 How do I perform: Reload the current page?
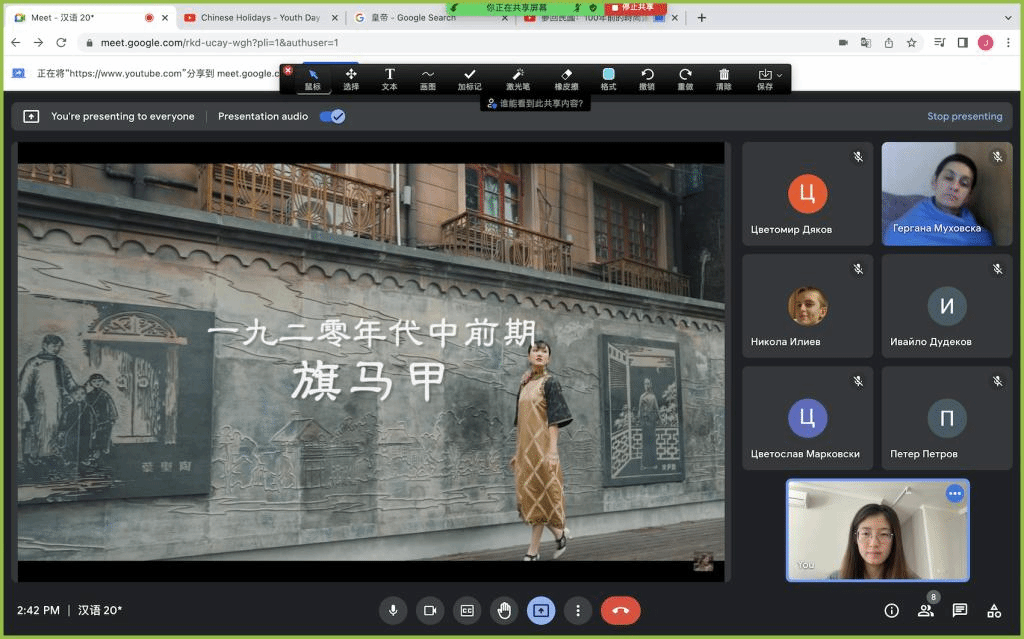(61, 42)
